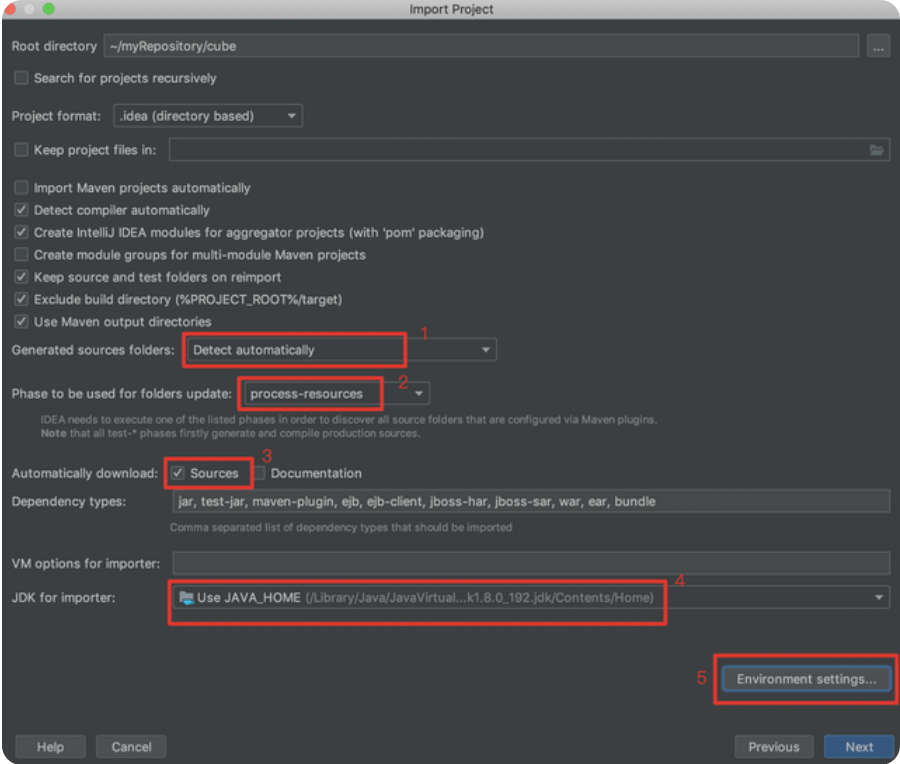Click the Cancel button
Image resolution: width=900 pixels, height=764 pixels.
click(131, 747)
